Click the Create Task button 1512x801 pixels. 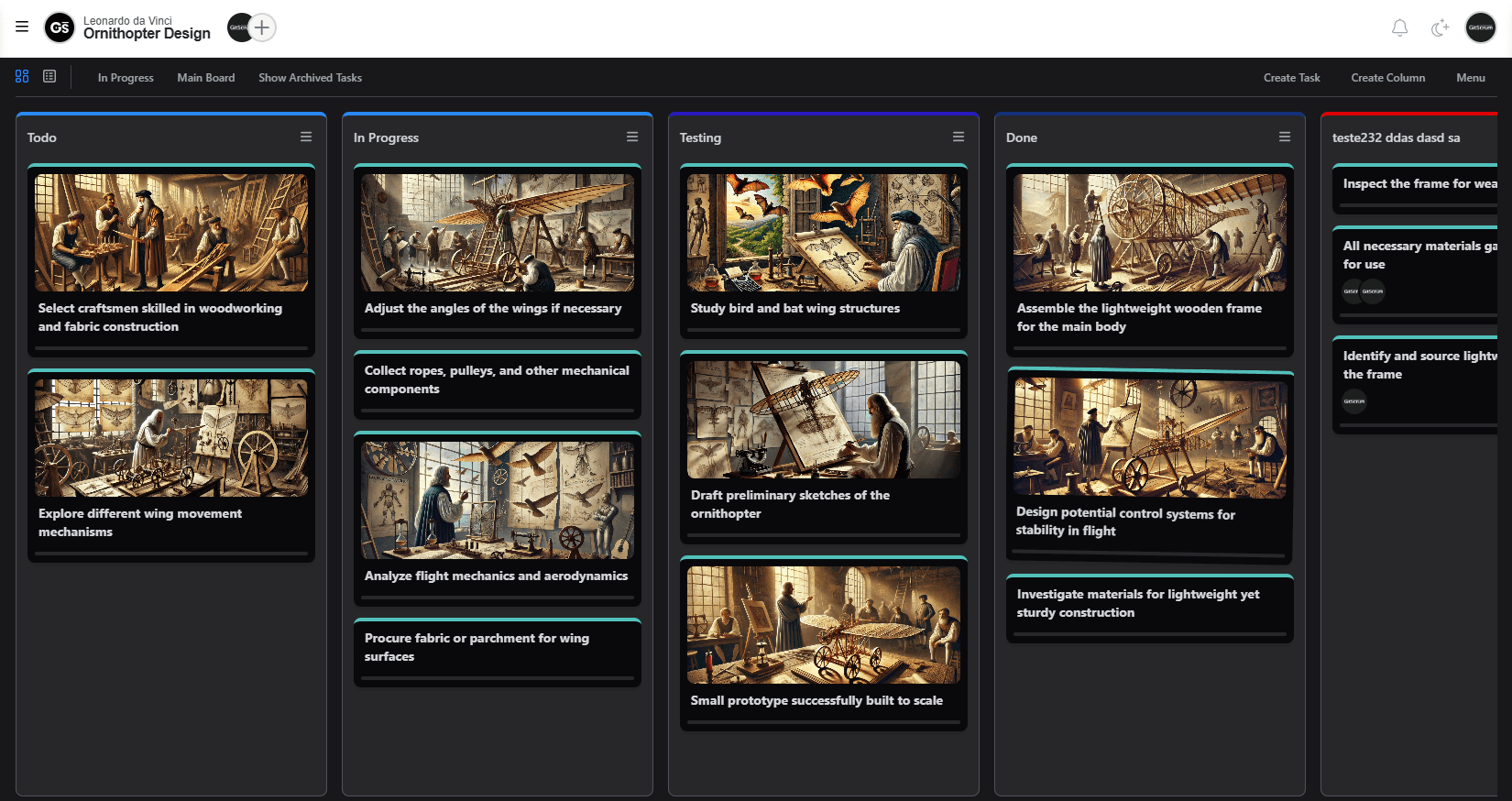pyautogui.click(x=1291, y=78)
